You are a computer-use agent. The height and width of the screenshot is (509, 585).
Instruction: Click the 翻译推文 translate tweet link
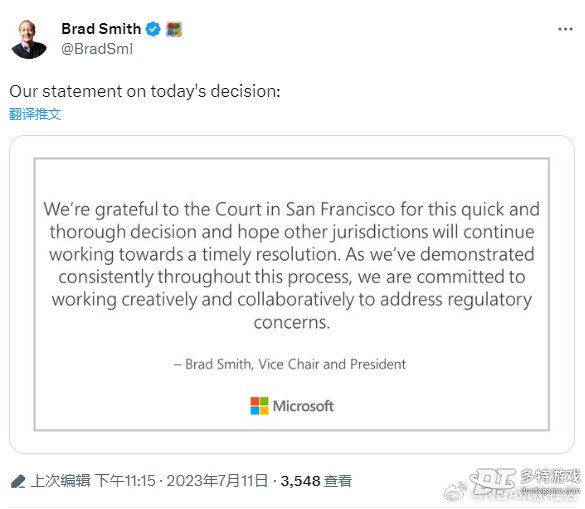[35, 114]
